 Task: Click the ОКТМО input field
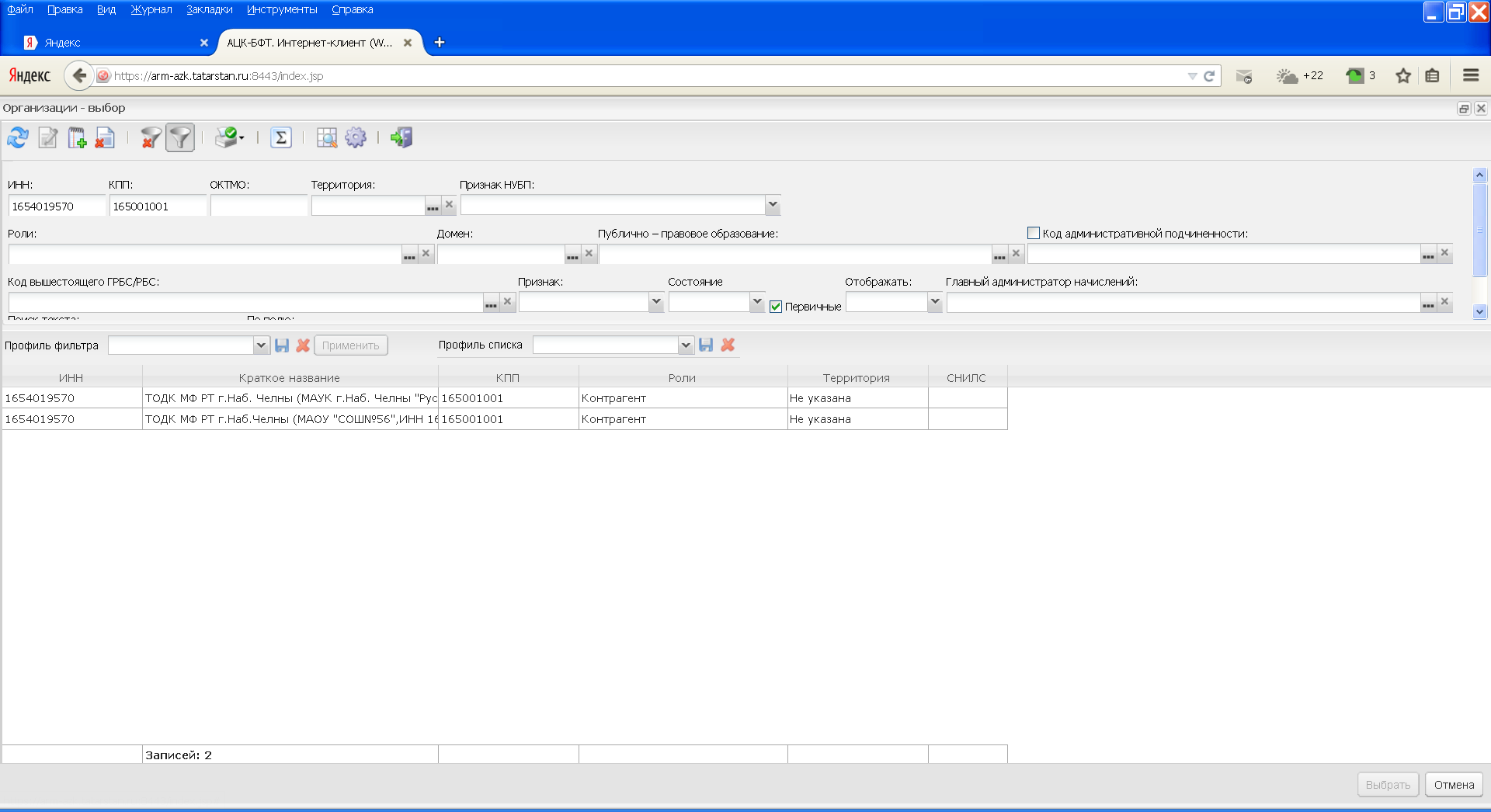259,206
